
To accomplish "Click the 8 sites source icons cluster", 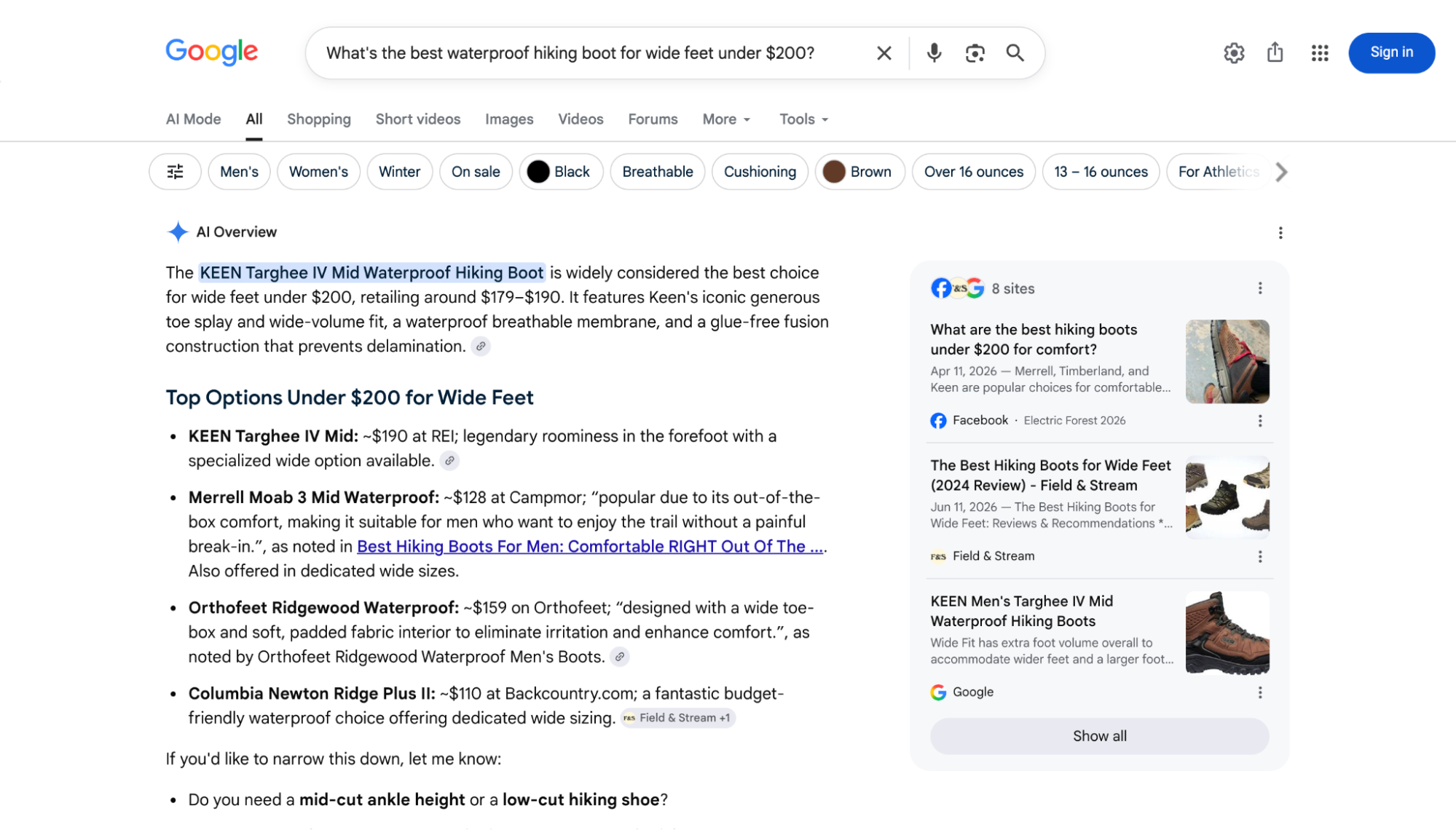I will (x=957, y=288).
